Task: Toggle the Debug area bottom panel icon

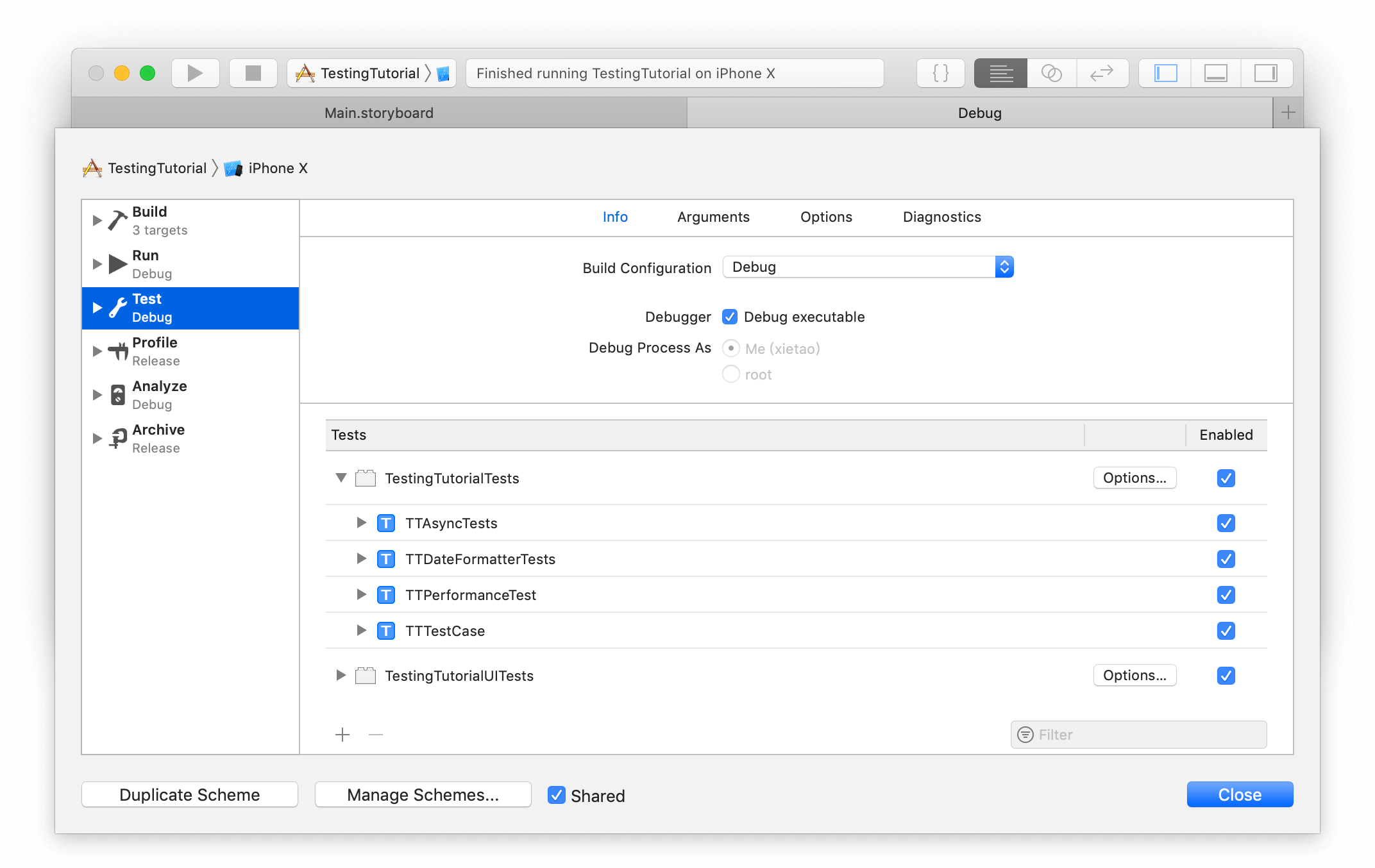Action: pos(1215,73)
